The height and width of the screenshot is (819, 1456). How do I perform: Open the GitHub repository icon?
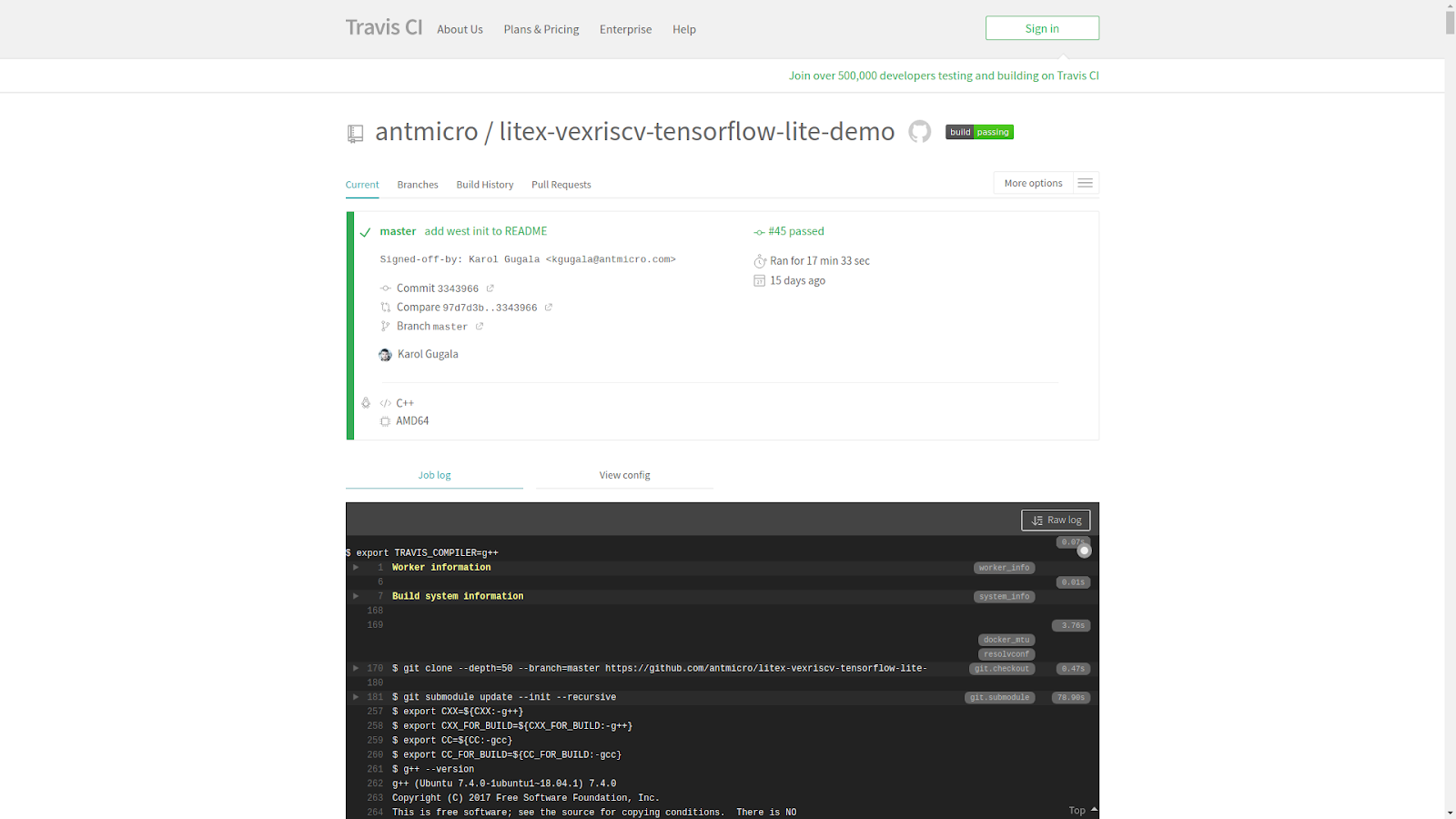(920, 132)
